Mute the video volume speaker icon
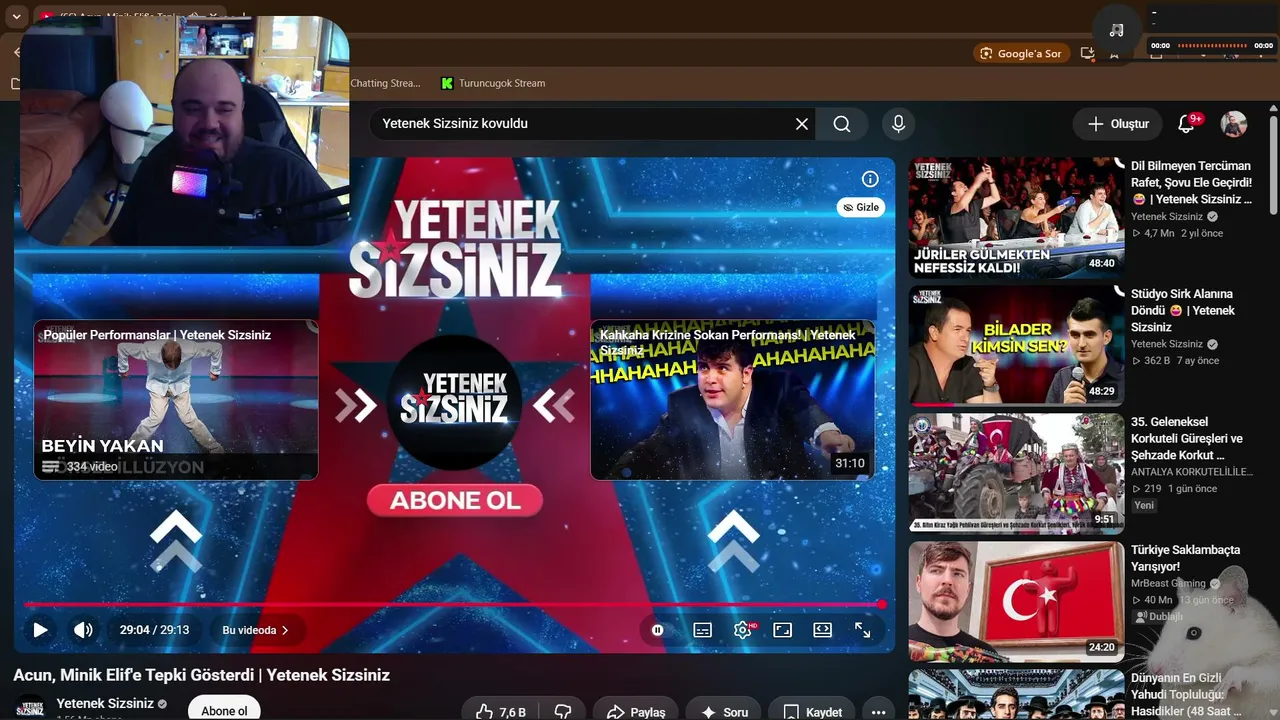 pos(83,630)
